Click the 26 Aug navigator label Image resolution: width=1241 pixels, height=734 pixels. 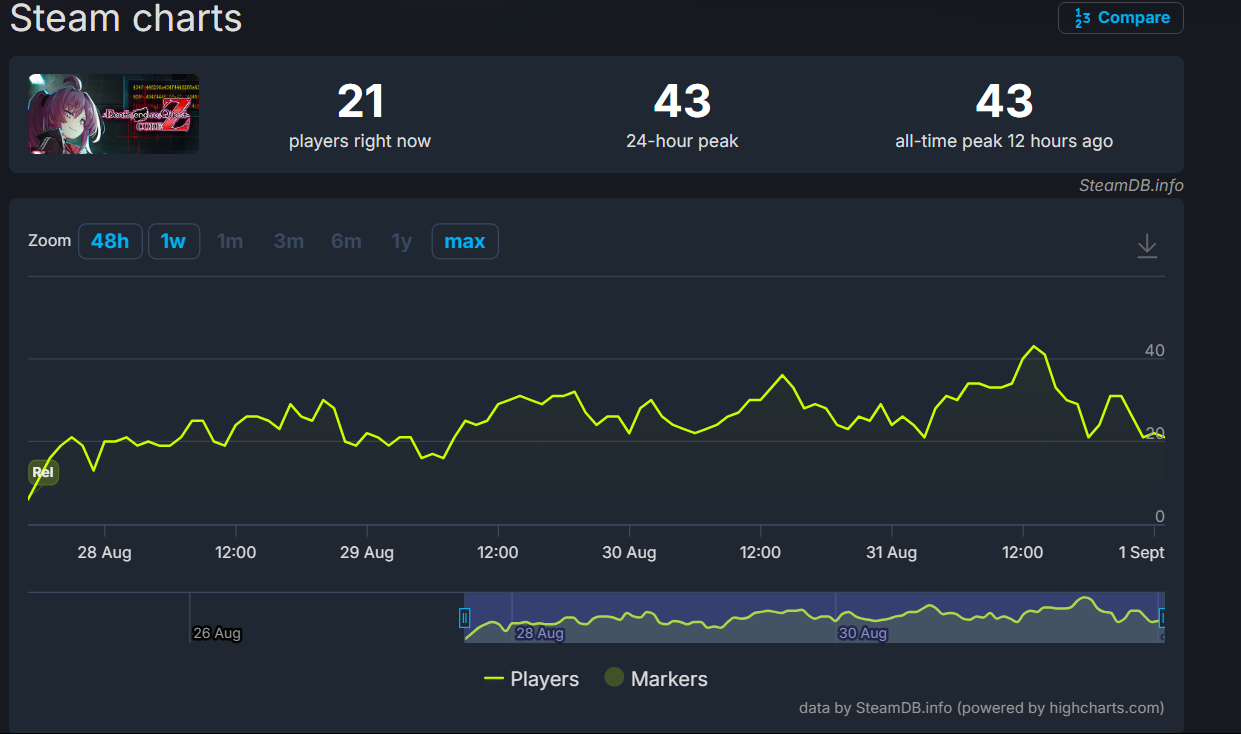click(217, 633)
